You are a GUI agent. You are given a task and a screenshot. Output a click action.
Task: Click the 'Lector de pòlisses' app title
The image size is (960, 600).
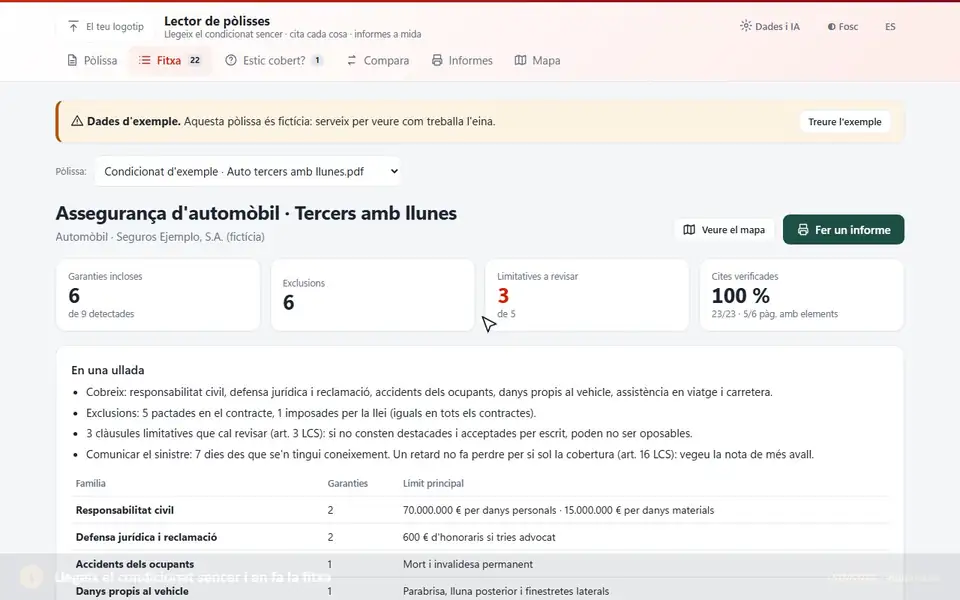pyautogui.click(x=217, y=21)
